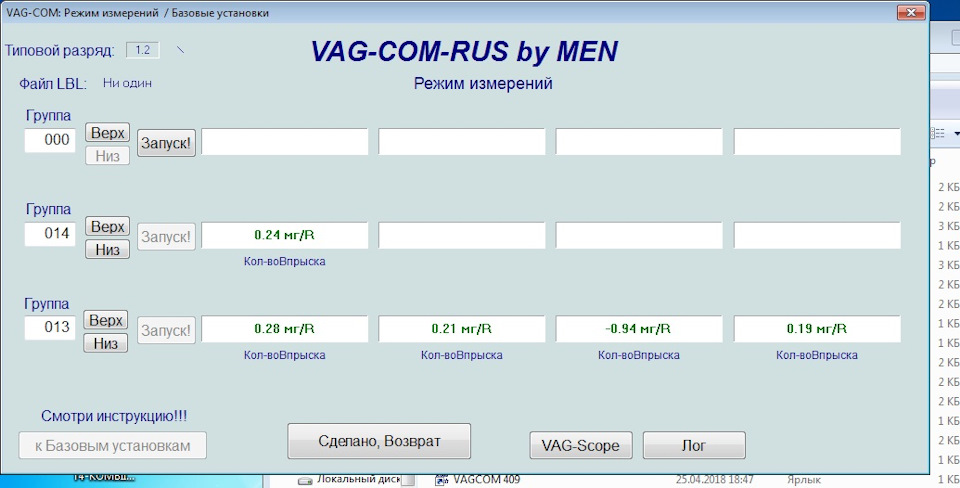Image resolution: width=960 pixels, height=488 pixels.
Task: Click the -0.94 мг/R value in group 013
Action: click(639, 329)
